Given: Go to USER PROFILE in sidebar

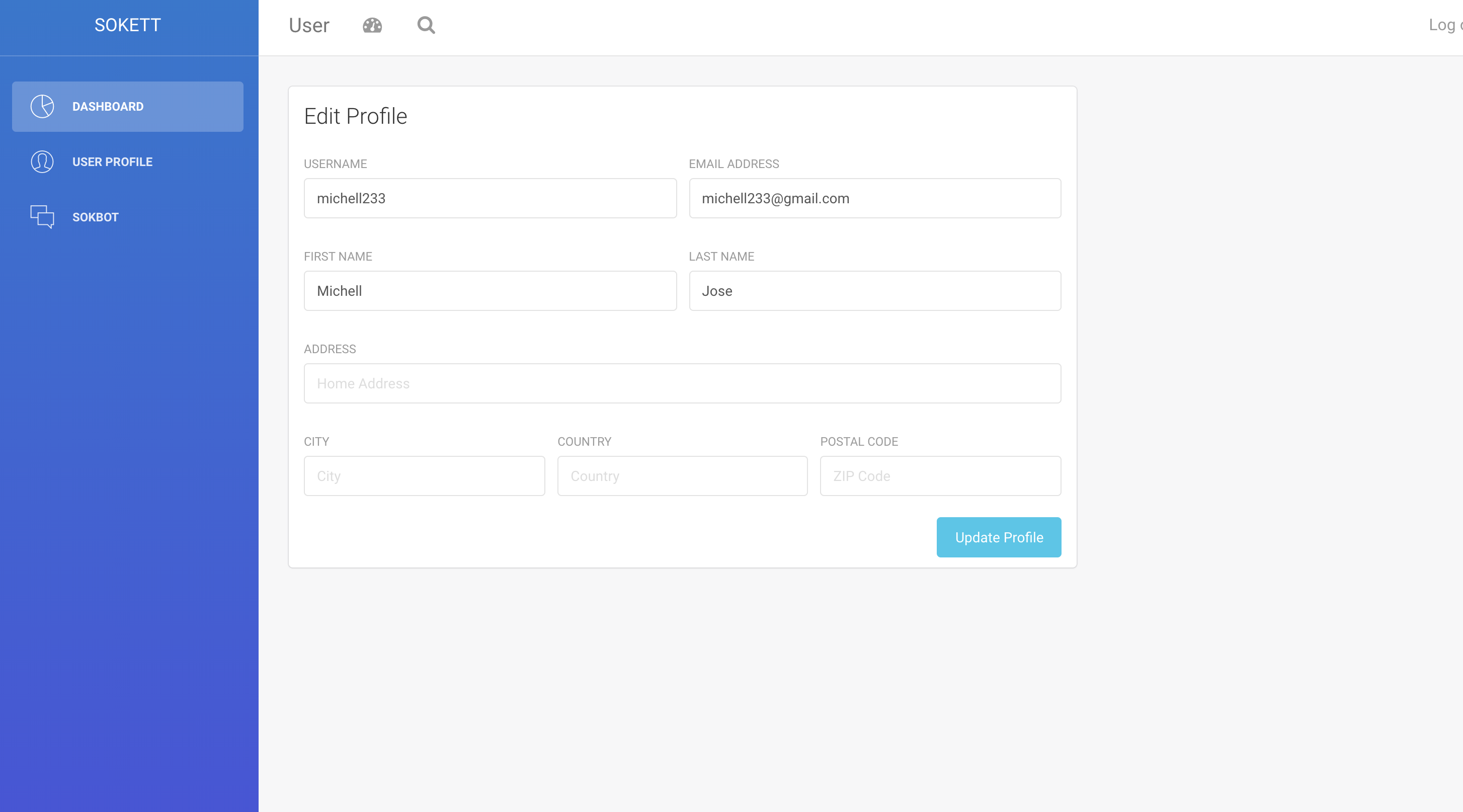Looking at the screenshot, I should (x=113, y=162).
